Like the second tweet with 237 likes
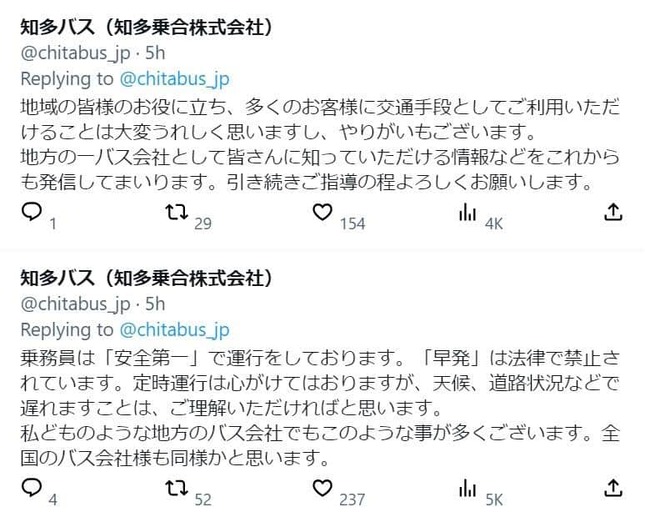The image size is (645, 517). click(x=322, y=488)
